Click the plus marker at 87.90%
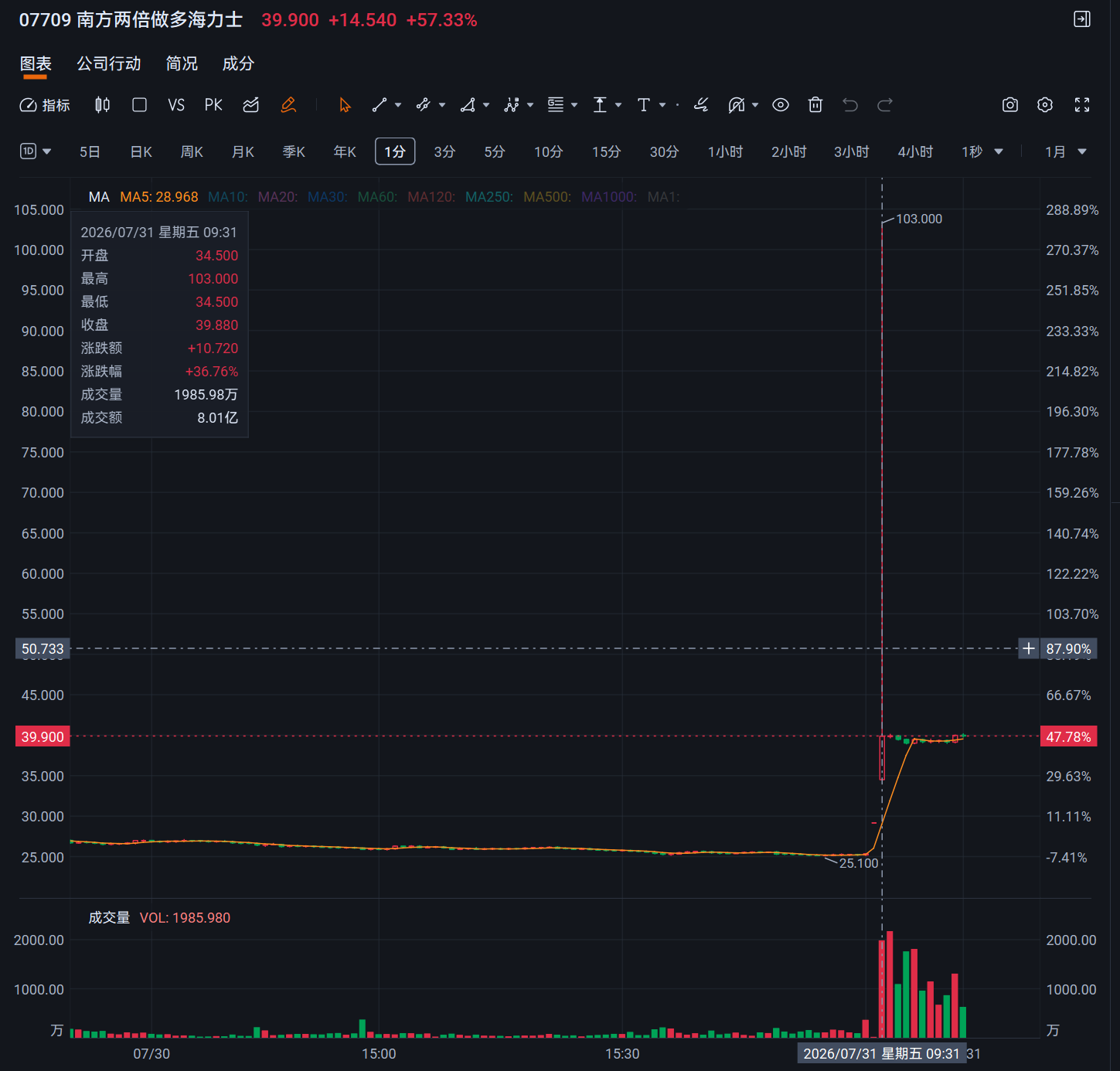This screenshot has width=1120, height=1071. [1028, 648]
